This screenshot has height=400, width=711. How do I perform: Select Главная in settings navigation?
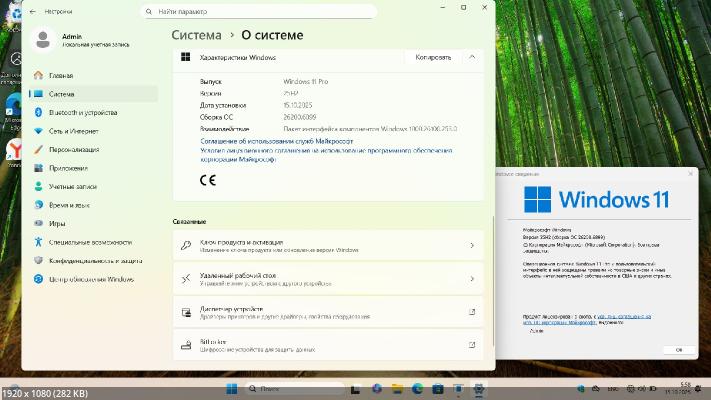[61, 75]
